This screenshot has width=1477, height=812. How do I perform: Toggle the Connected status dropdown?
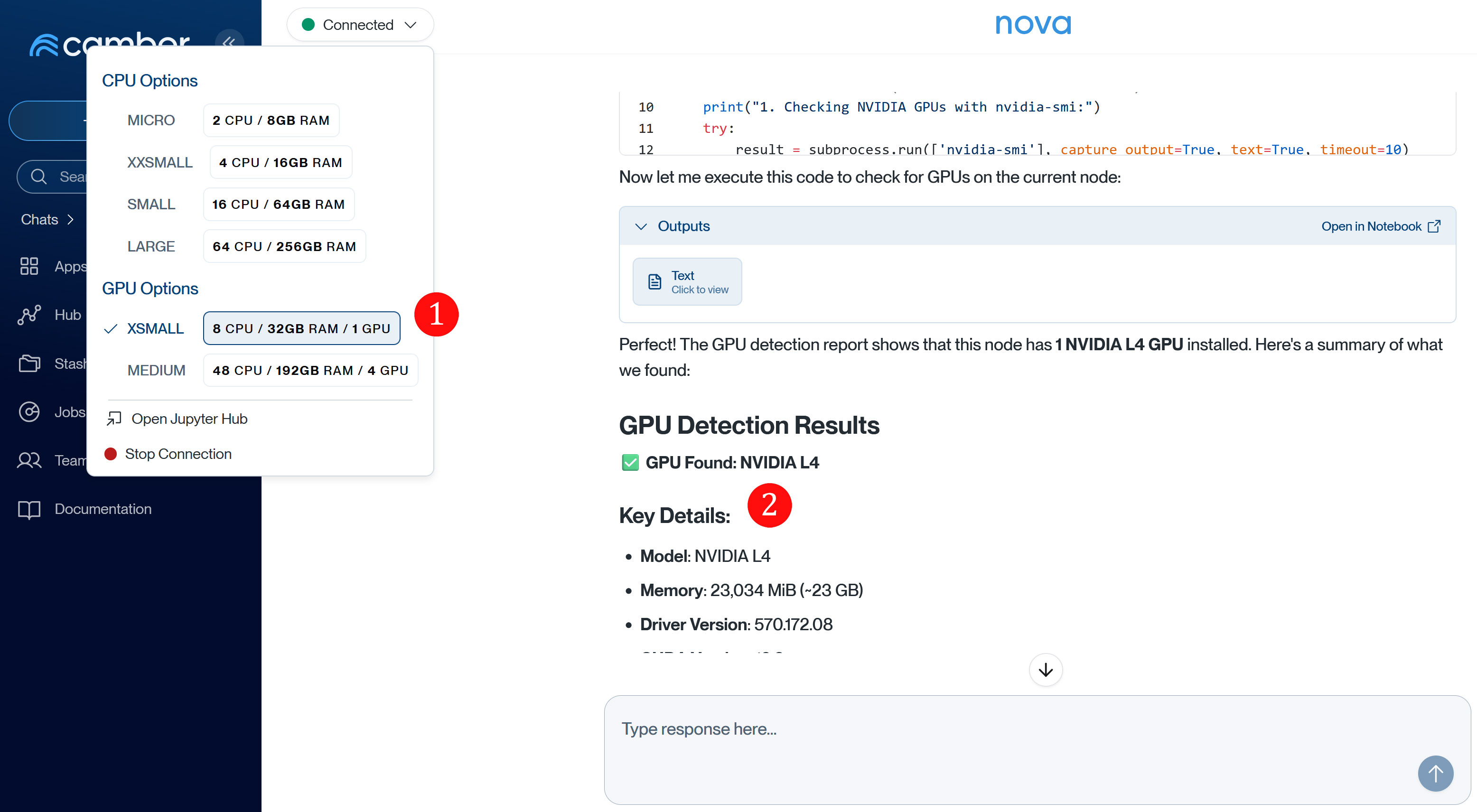tap(359, 25)
